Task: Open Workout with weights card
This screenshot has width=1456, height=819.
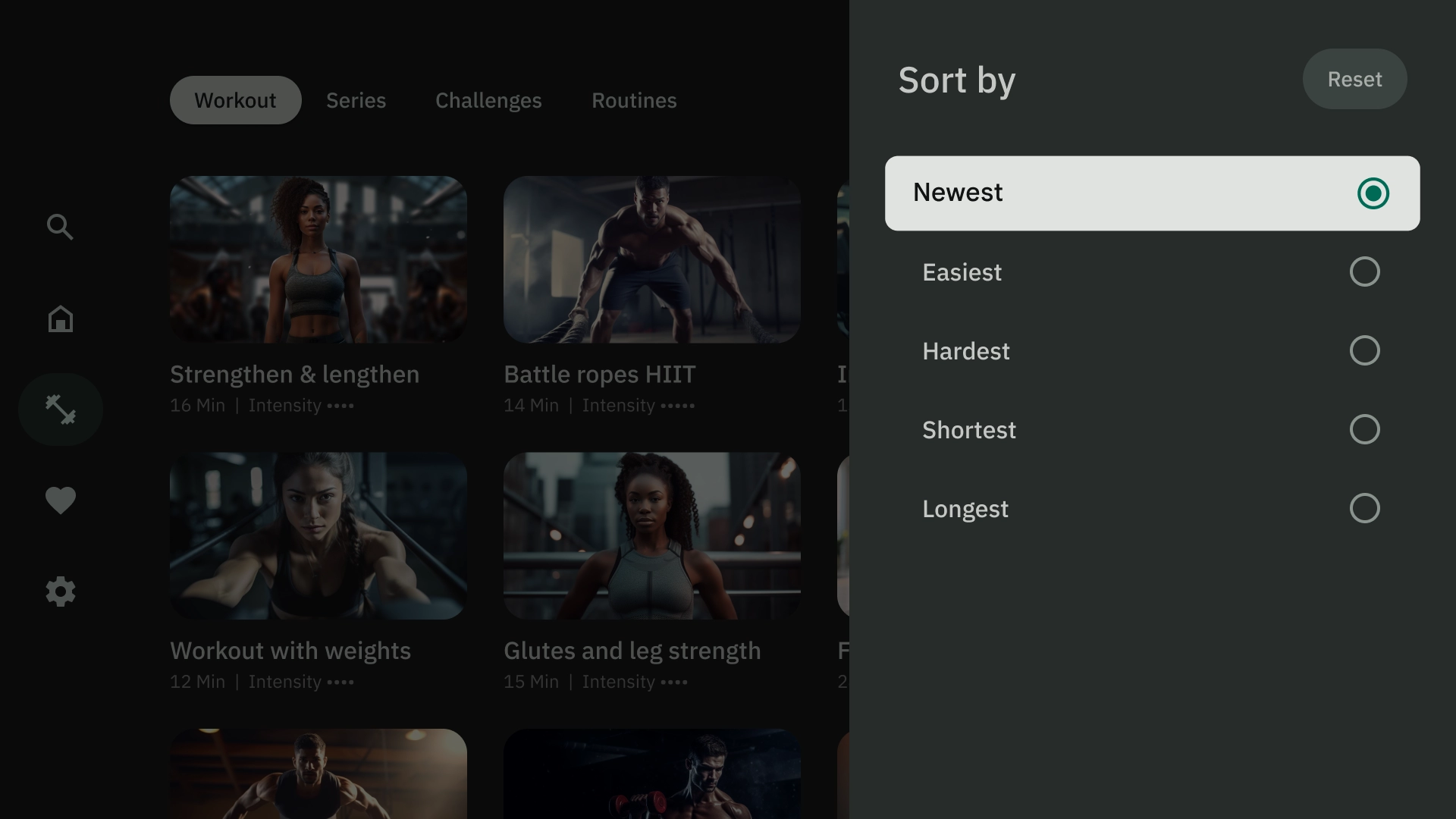Action: point(318,573)
